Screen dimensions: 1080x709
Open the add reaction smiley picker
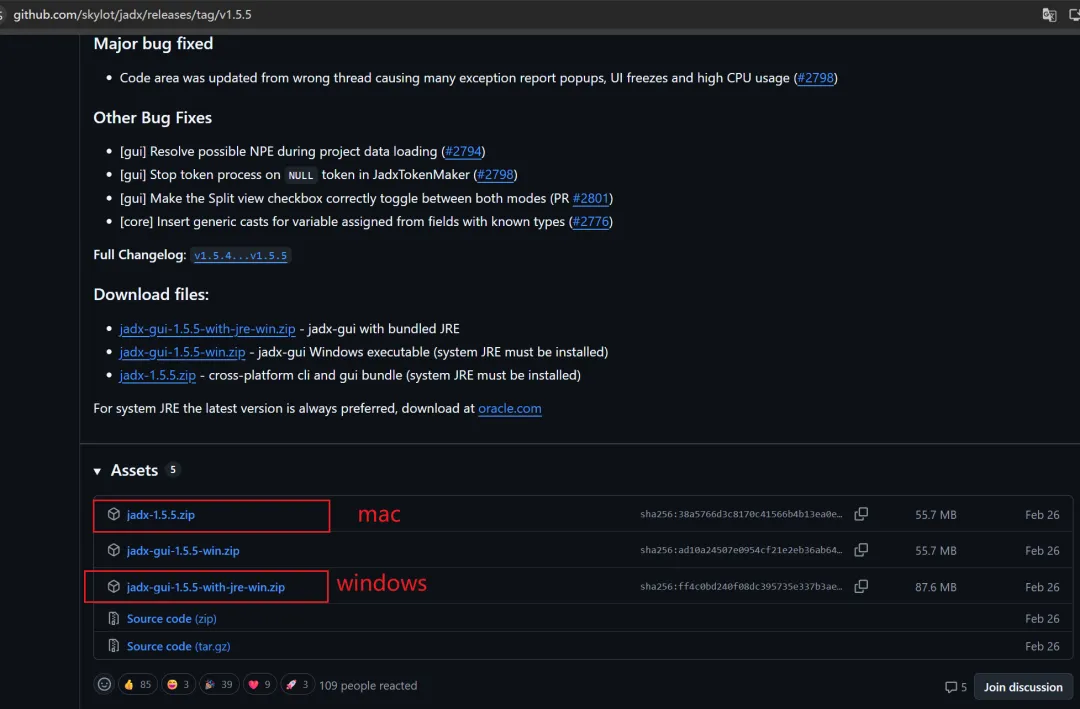click(104, 684)
